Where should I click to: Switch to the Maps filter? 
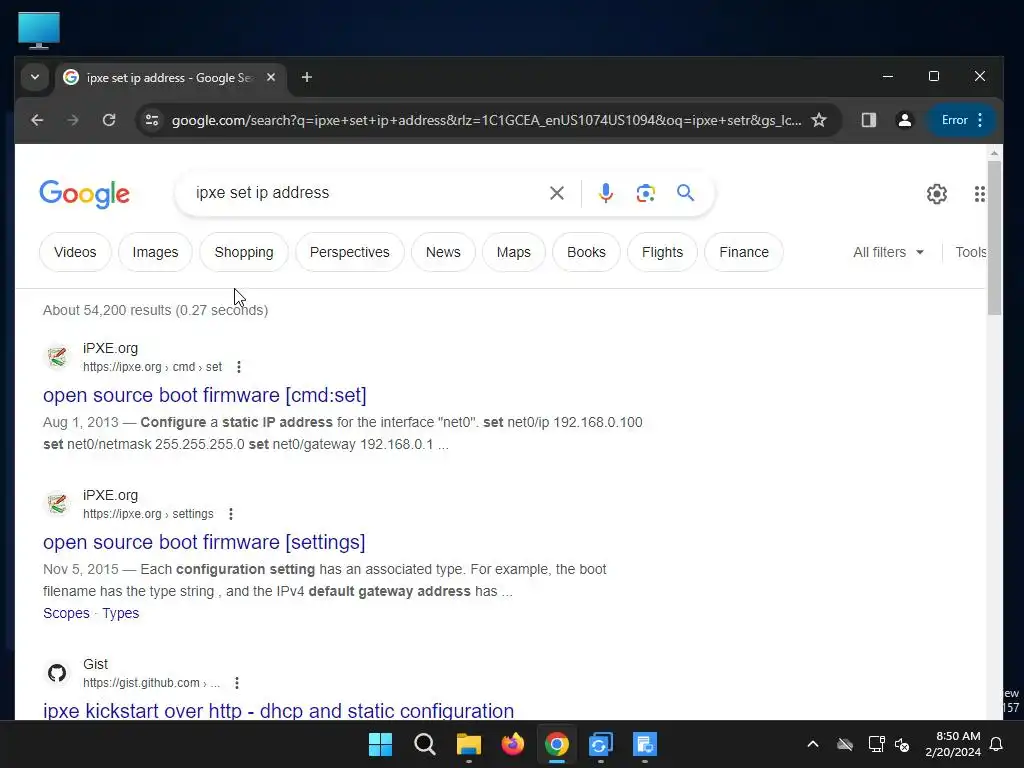tap(514, 252)
